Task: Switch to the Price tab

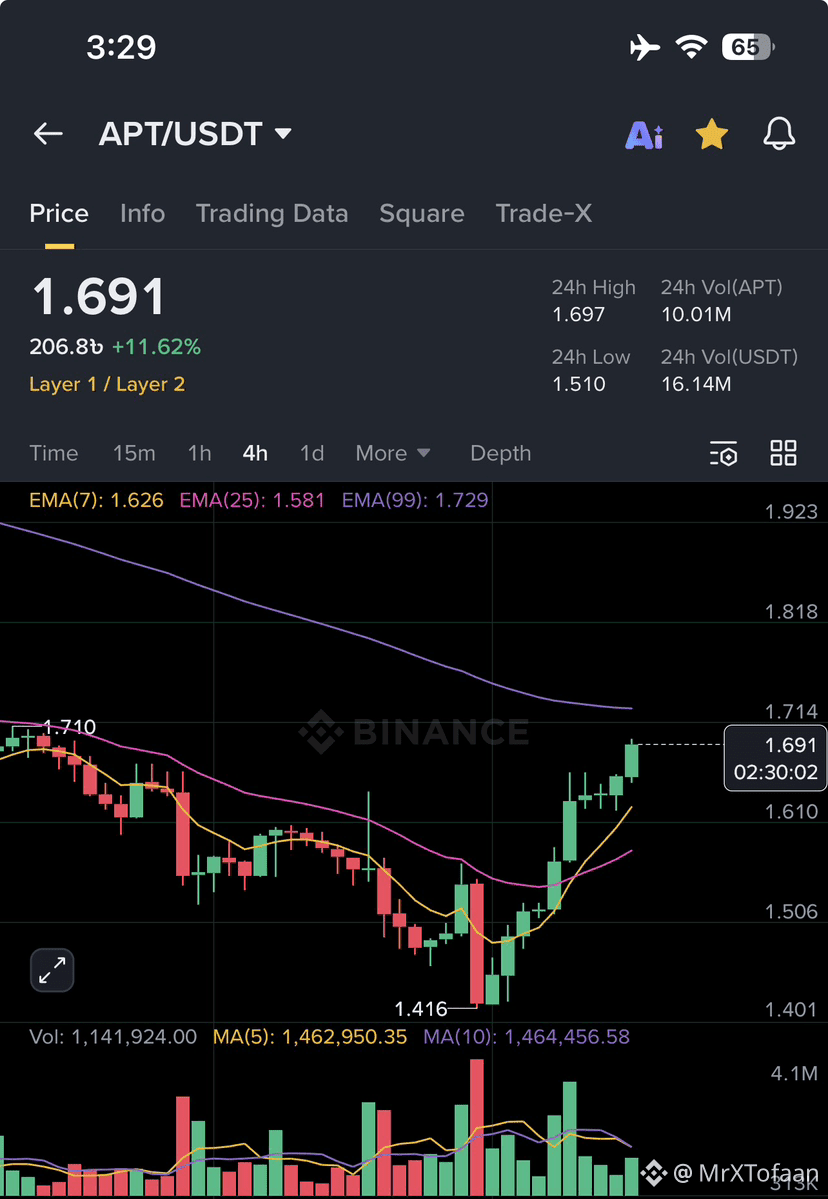Action: click(x=59, y=213)
